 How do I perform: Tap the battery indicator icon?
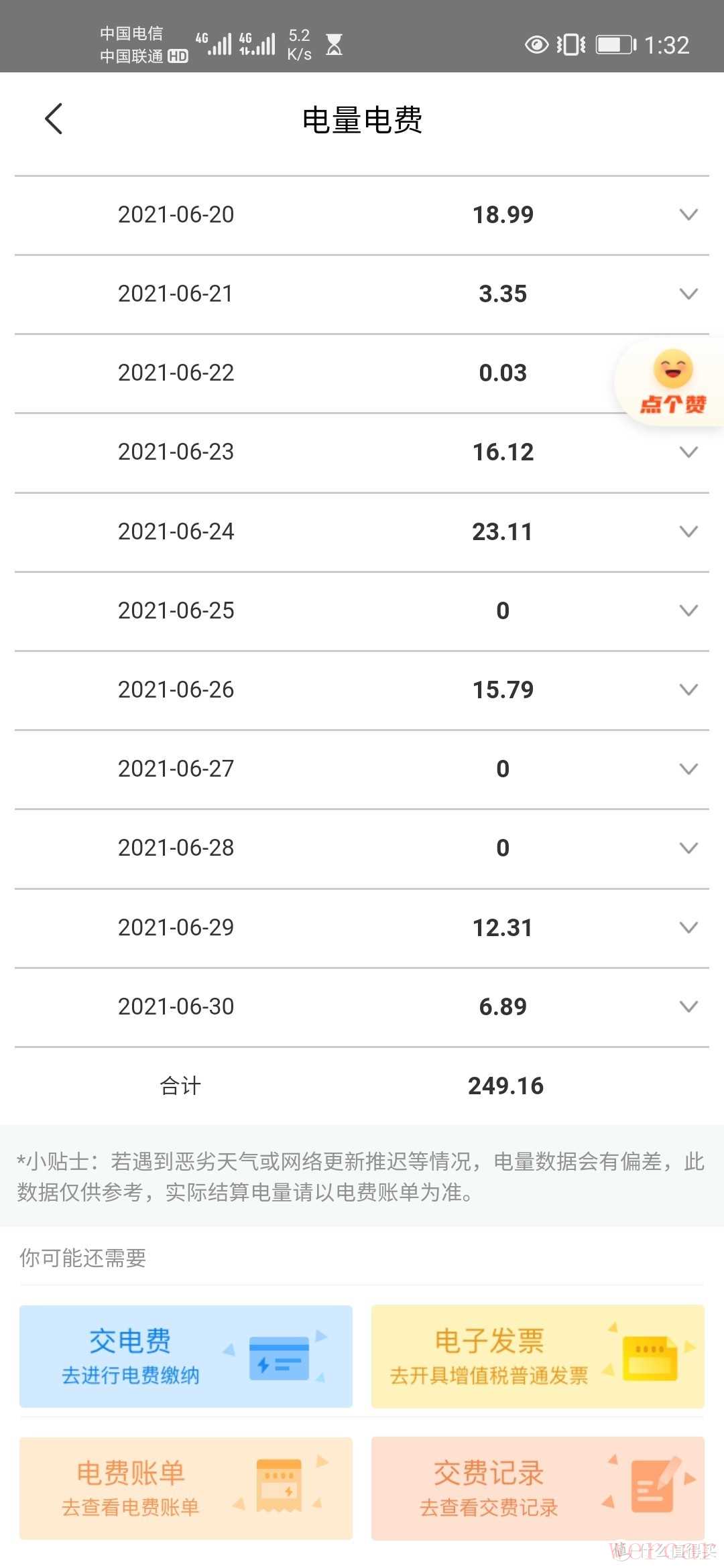tap(615, 45)
